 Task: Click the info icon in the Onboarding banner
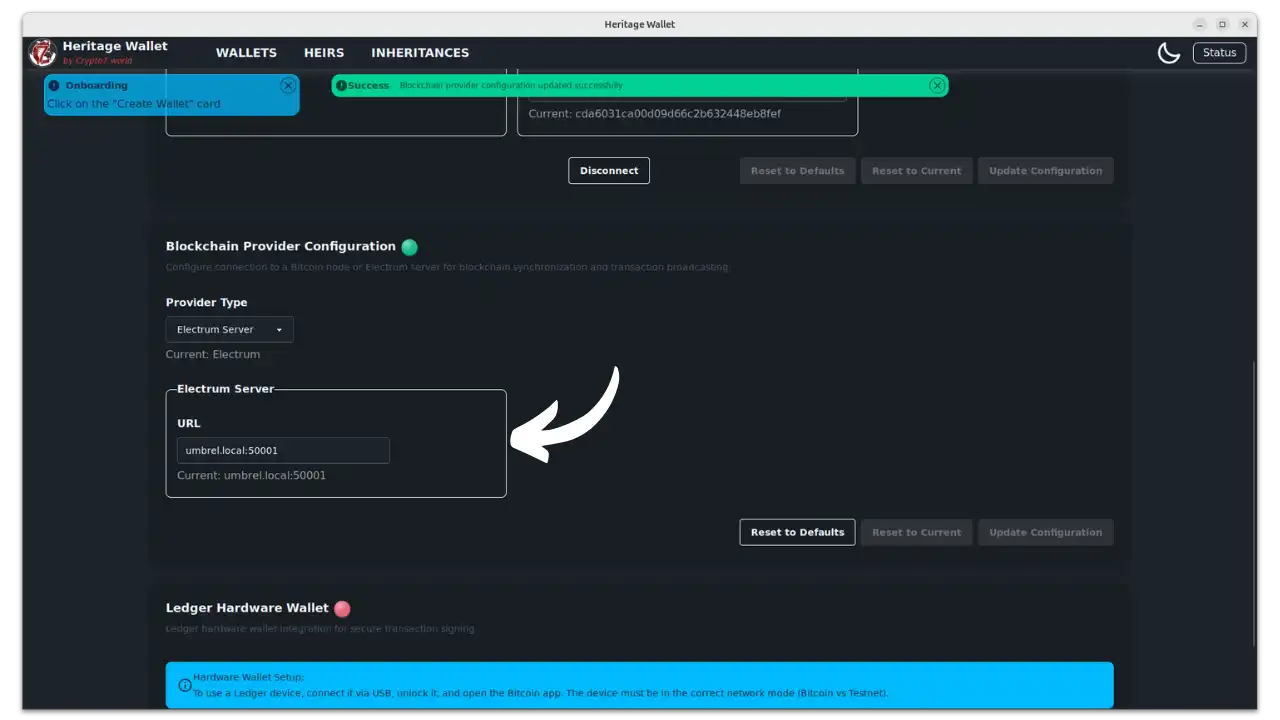click(54, 86)
